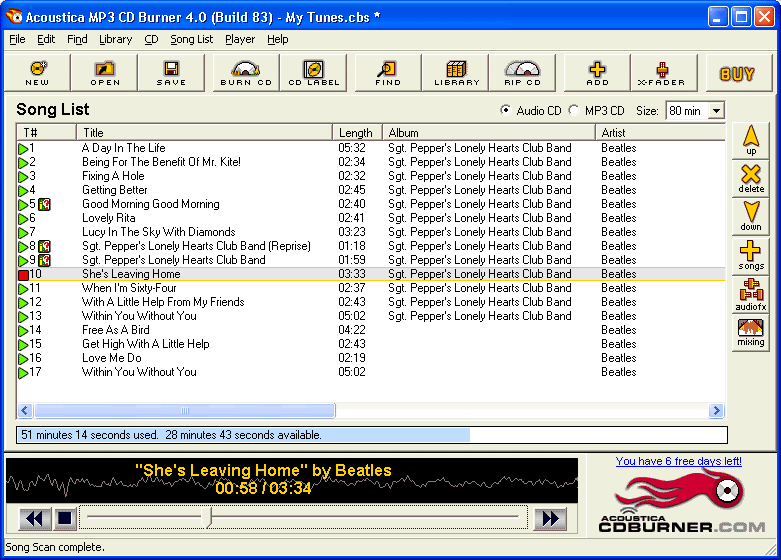781x560 pixels.
Task: Open the Library menu
Action: click(x=116, y=39)
